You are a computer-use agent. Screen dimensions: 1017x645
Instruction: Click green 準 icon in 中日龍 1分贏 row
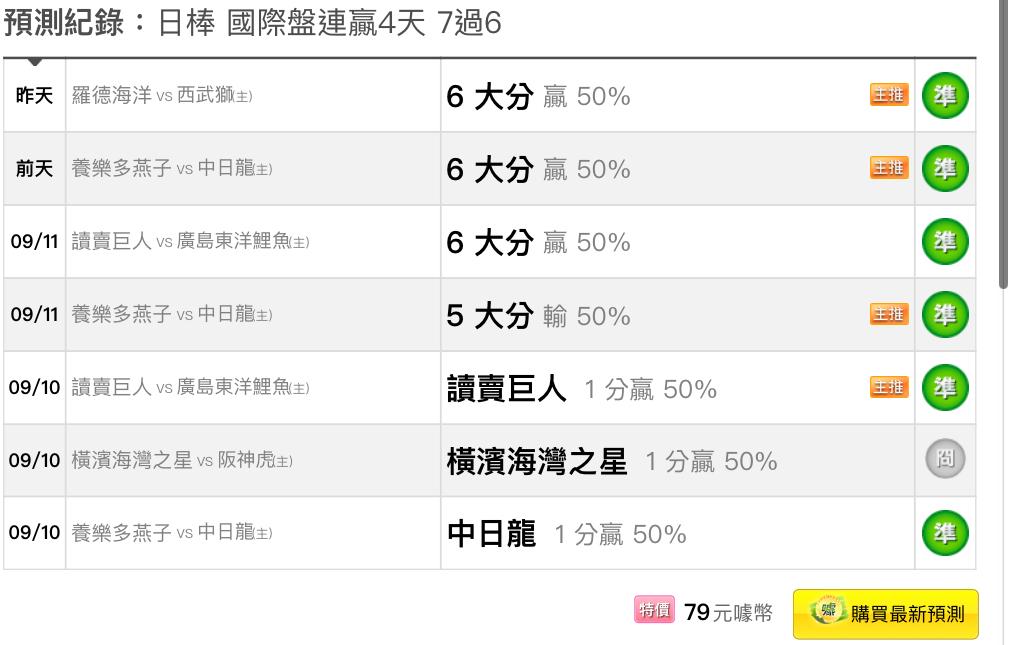point(945,533)
